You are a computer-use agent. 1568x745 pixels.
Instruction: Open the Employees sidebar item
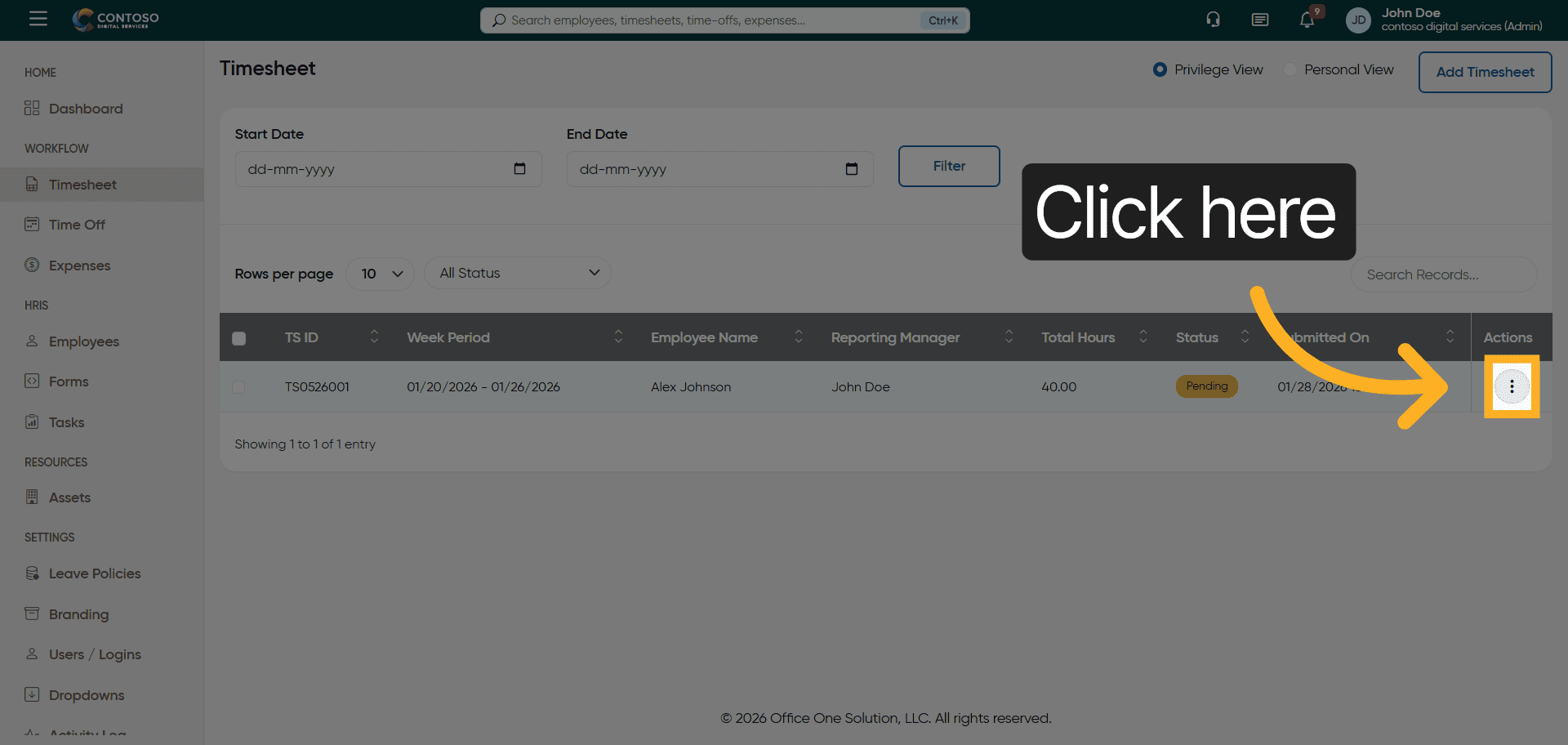(x=83, y=341)
